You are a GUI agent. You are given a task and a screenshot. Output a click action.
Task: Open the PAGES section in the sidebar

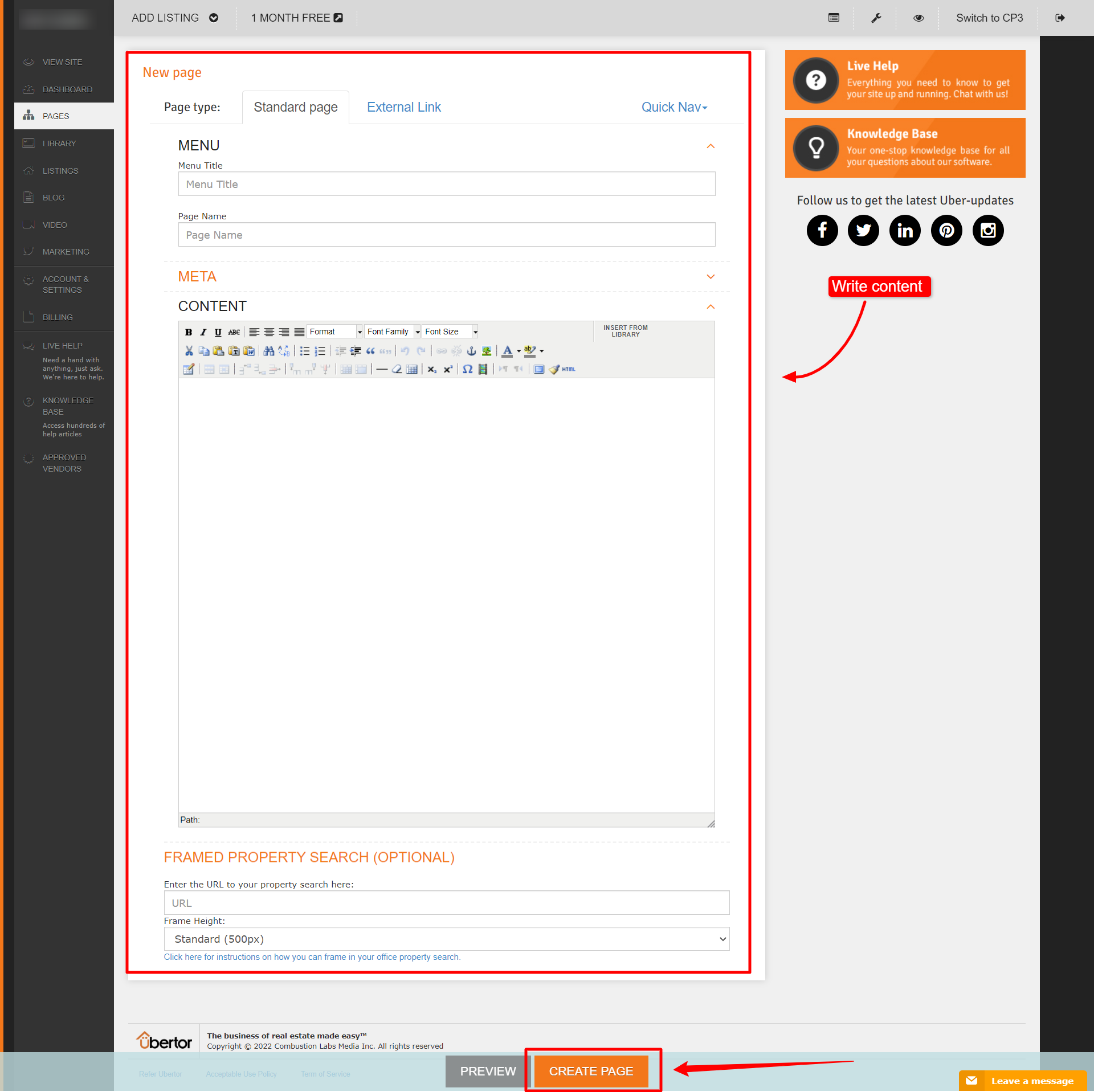coord(55,116)
